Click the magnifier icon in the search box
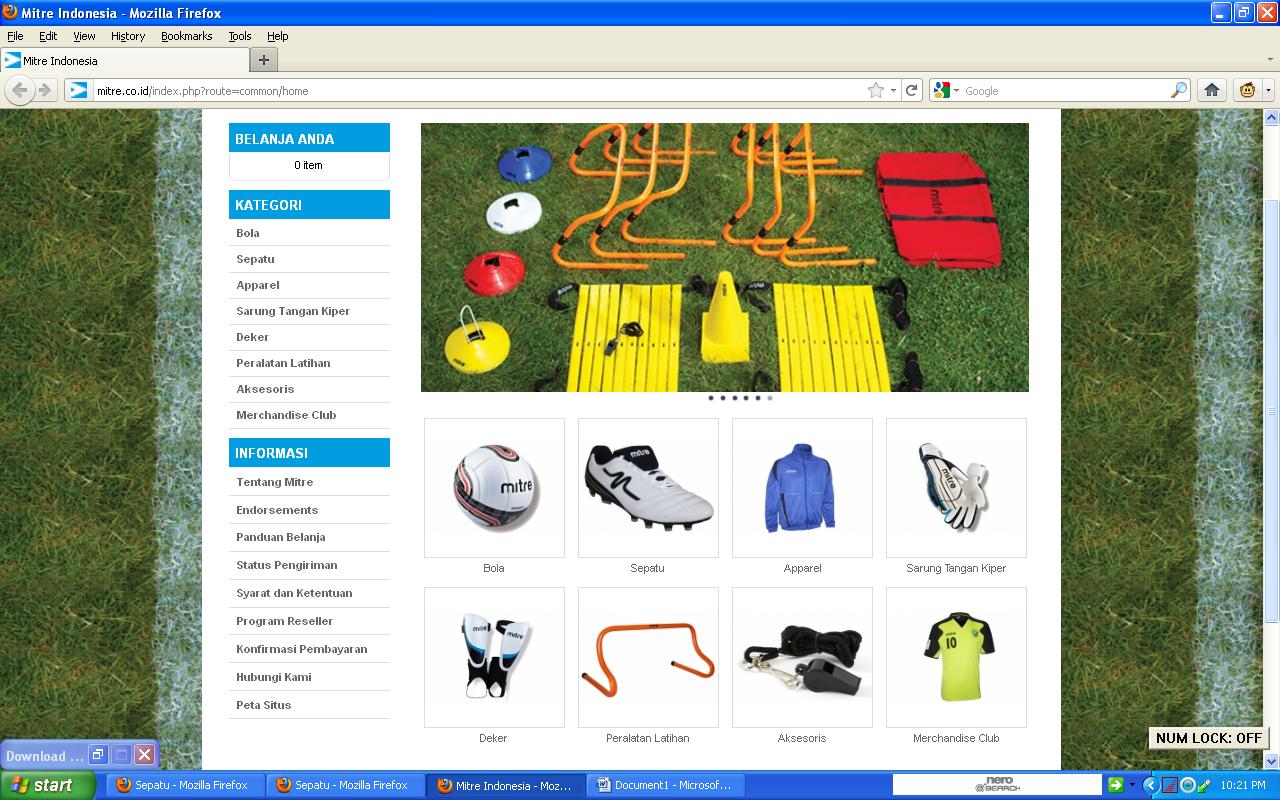Image resolution: width=1280 pixels, height=800 pixels. 1179,90
